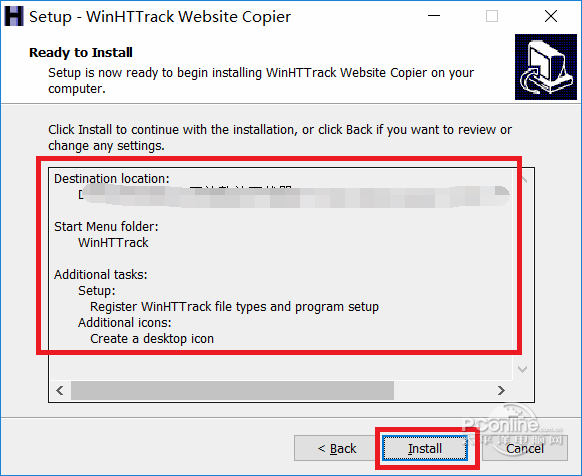
Task: Click the horizontal scrollbar left arrow
Action: point(60,390)
